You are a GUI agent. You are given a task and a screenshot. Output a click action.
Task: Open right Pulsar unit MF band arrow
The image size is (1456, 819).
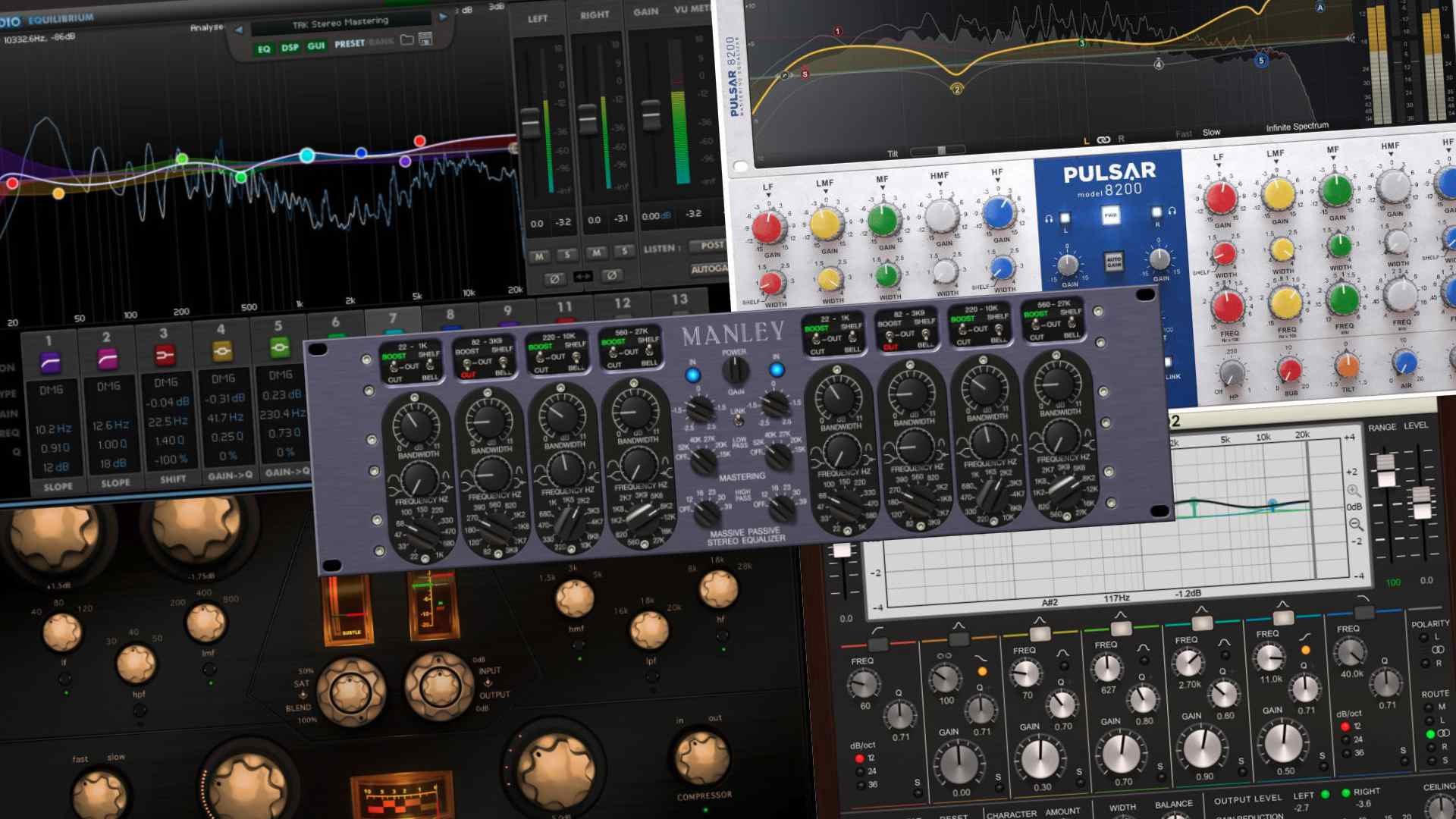click(1333, 158)
